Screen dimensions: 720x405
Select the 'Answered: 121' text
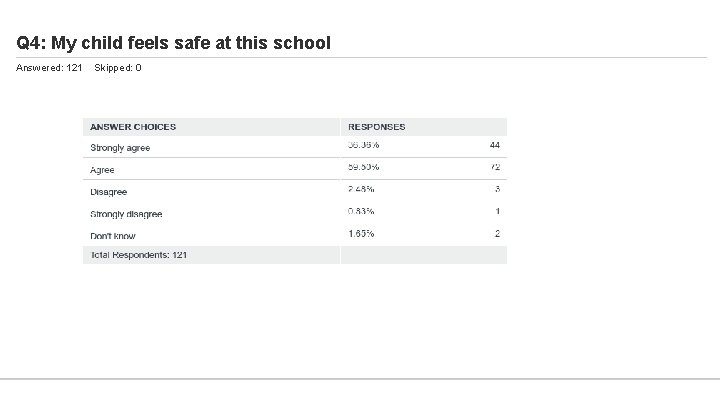click(x=50, y=68)
